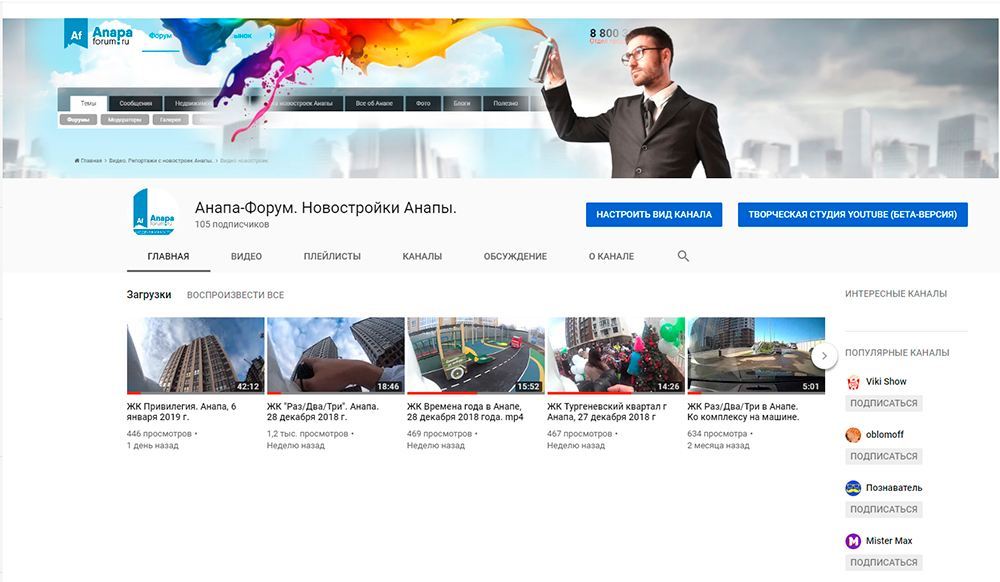Switch to the ВИДЕО tab
1000x582 pixels.
click(x=246, y=256)
